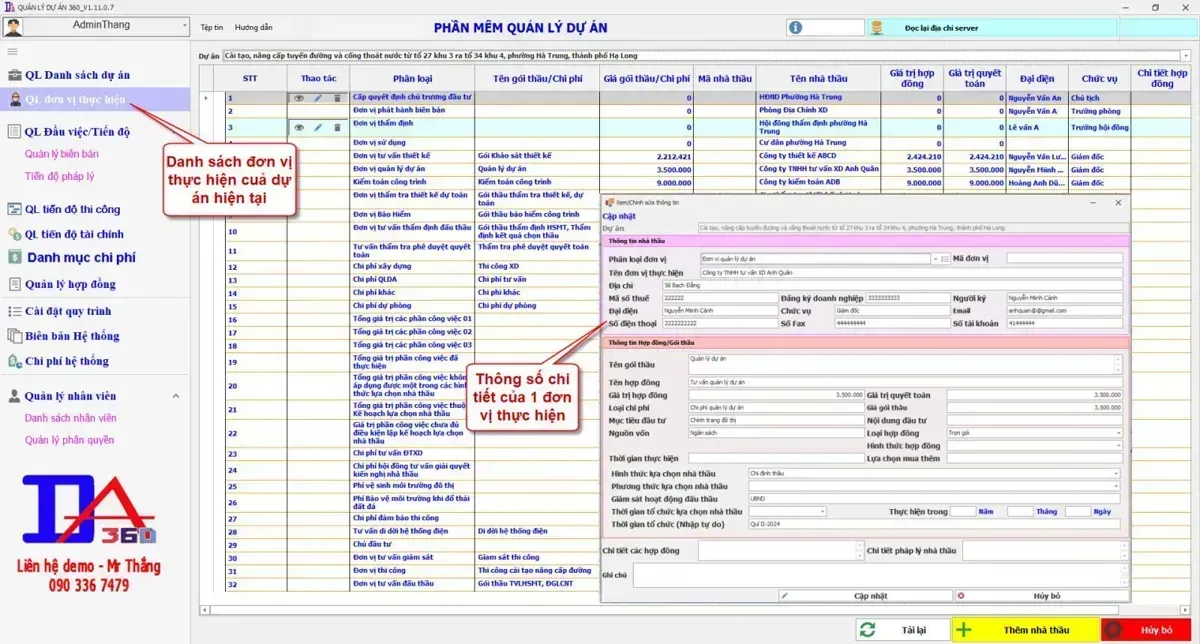Screen dimensions: 1200x644
Task: Open Hình thức hợp đồng dropdown
Action: [x=1117, y=446]
